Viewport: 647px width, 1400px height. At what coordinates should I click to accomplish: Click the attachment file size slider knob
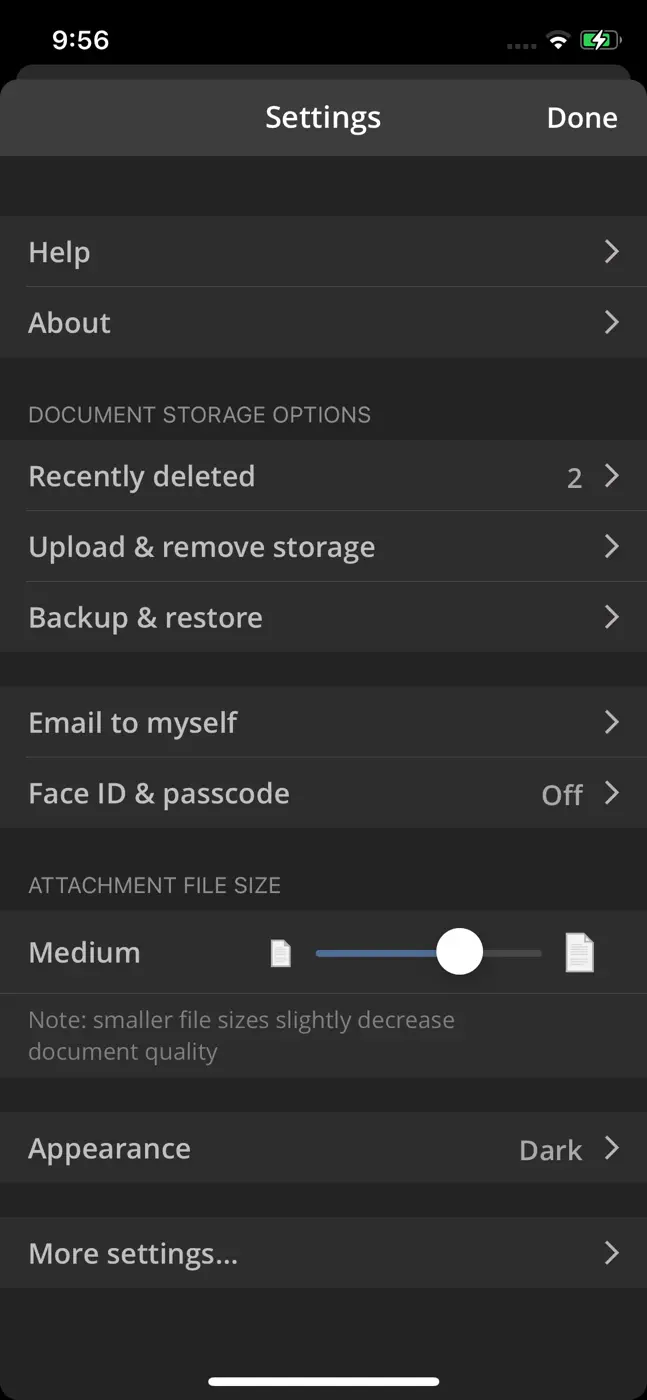(460, 953)
